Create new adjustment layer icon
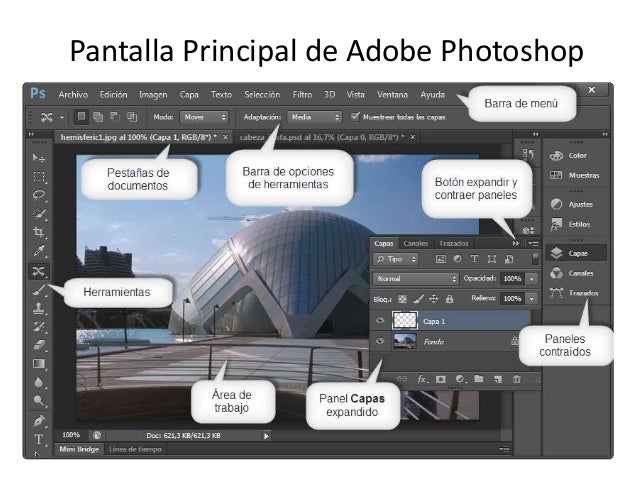This screenshot has width=638, height=479. click(460, 379)
